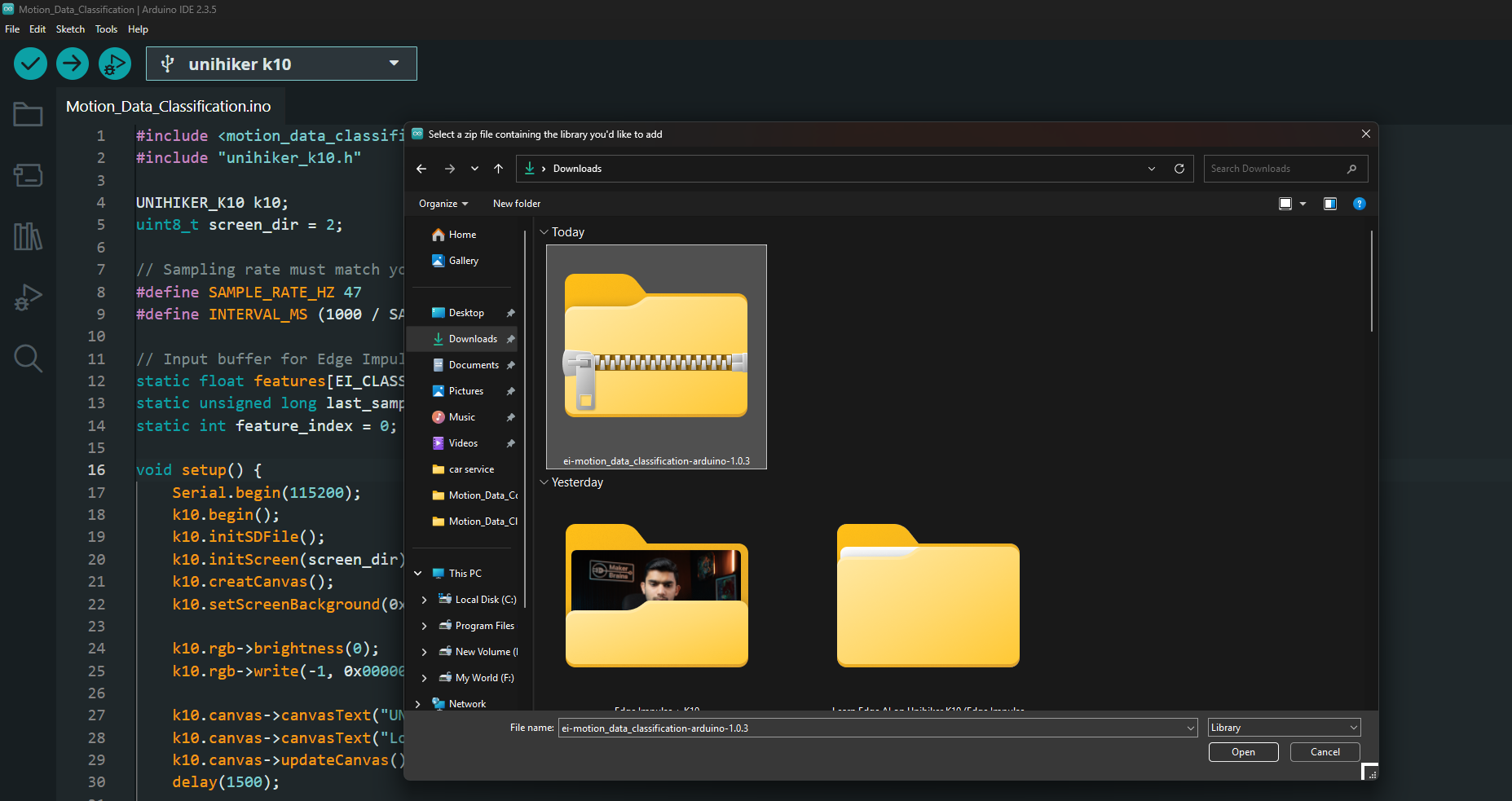Screen dimensions: 1512x801
Task: Click the New folder button
Action: tap(517, 204)
